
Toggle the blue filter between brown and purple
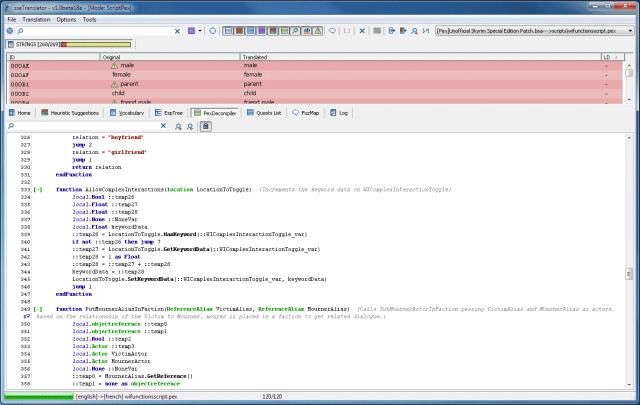(250, 31)
